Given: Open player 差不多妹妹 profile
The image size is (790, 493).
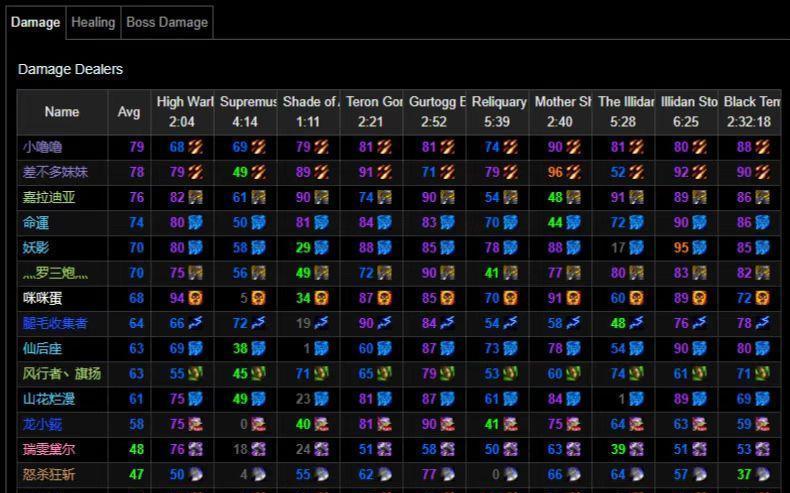Looking at the screenshot, I should (55, 172).
